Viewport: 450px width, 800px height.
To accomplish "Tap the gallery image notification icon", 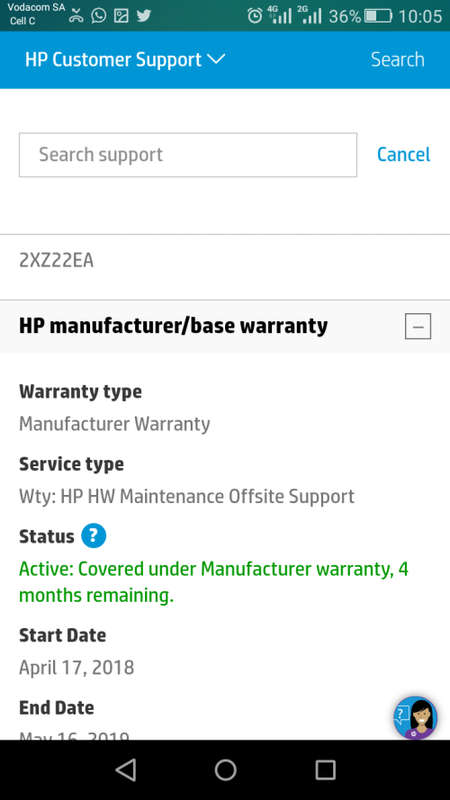I will click(121, 15).
